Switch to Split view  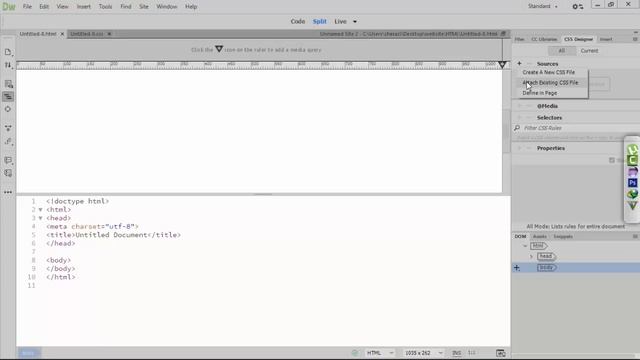point(320,22)
